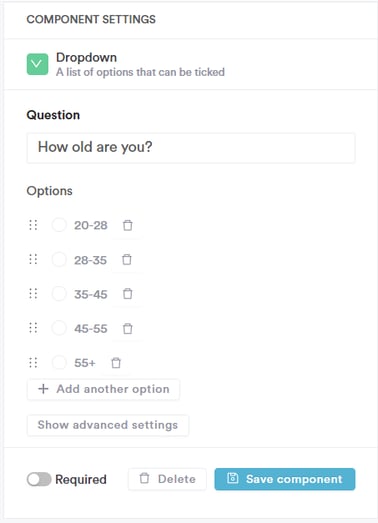The height and width of the screenshot is (523, 378).
Task: Click the 45-55 option text label
Action: [91, 329]
